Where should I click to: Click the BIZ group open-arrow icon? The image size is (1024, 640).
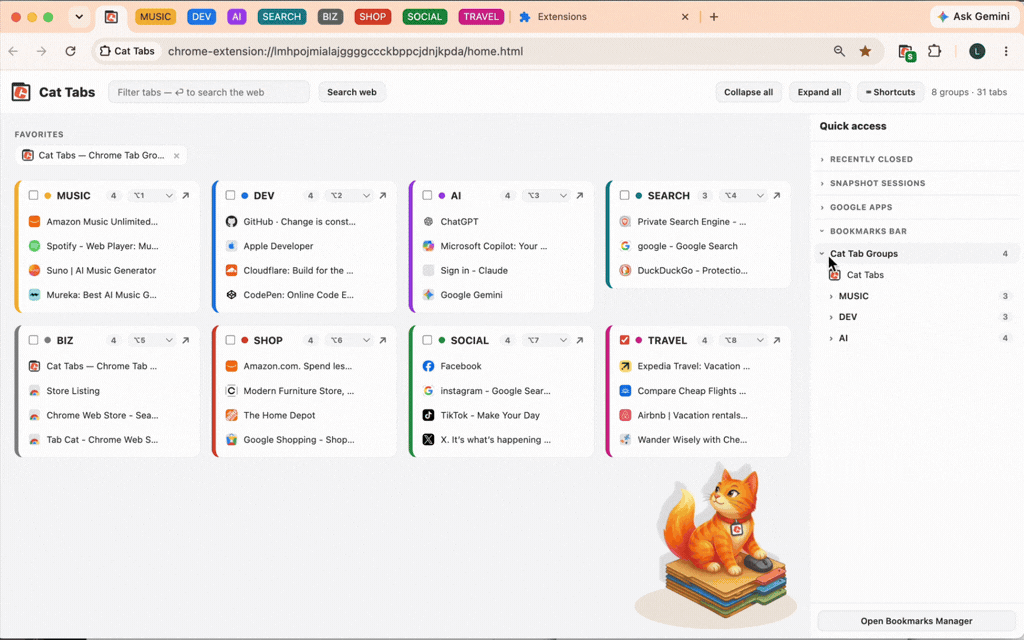[185, 340]
